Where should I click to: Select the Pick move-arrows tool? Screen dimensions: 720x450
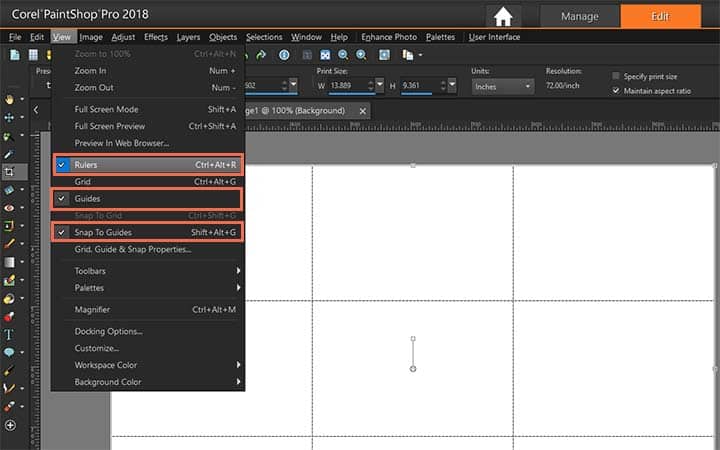pyautogui.click(x=9, y=118)
